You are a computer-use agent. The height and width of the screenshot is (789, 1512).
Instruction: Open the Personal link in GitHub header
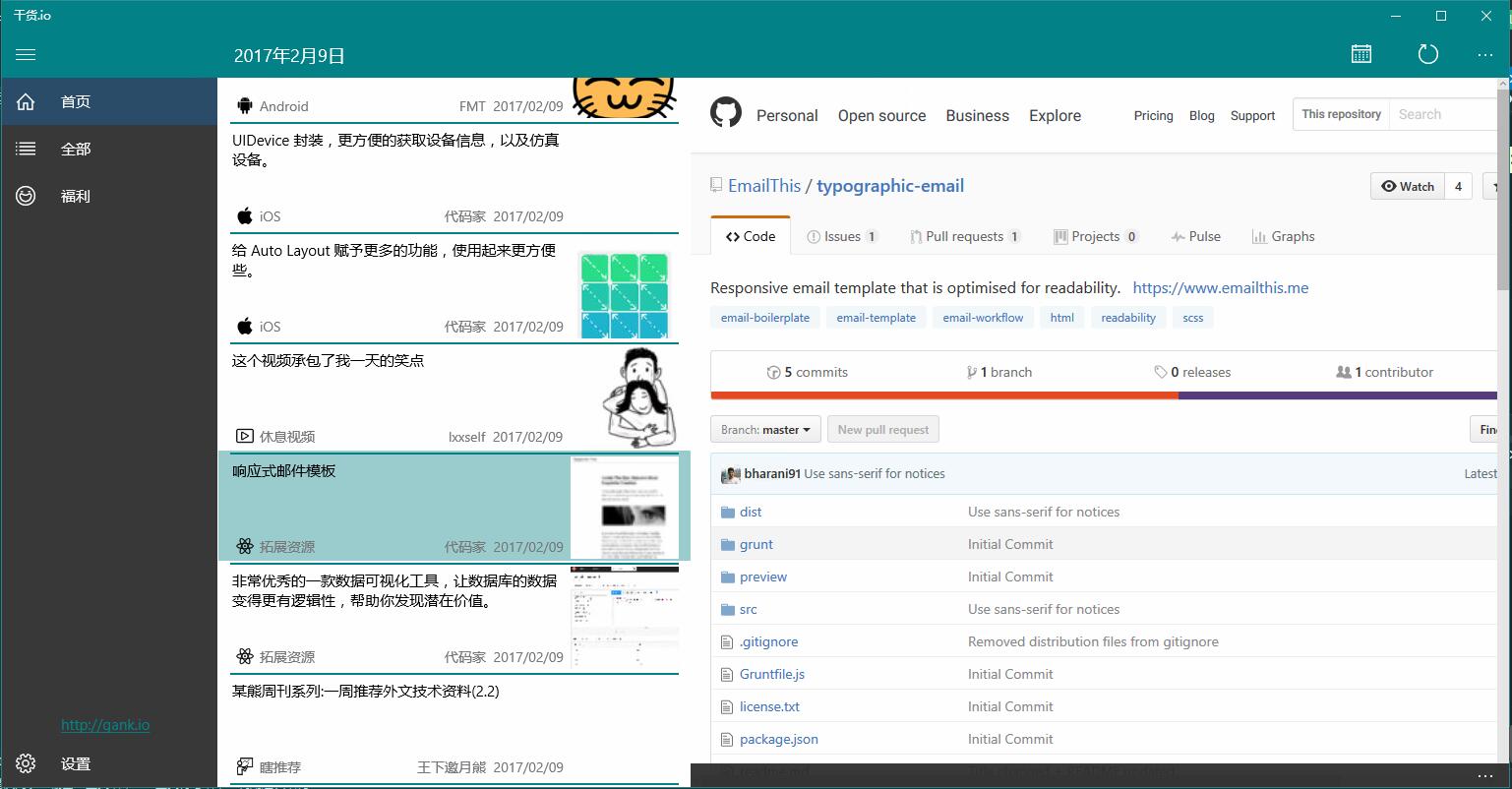(787, 115)
